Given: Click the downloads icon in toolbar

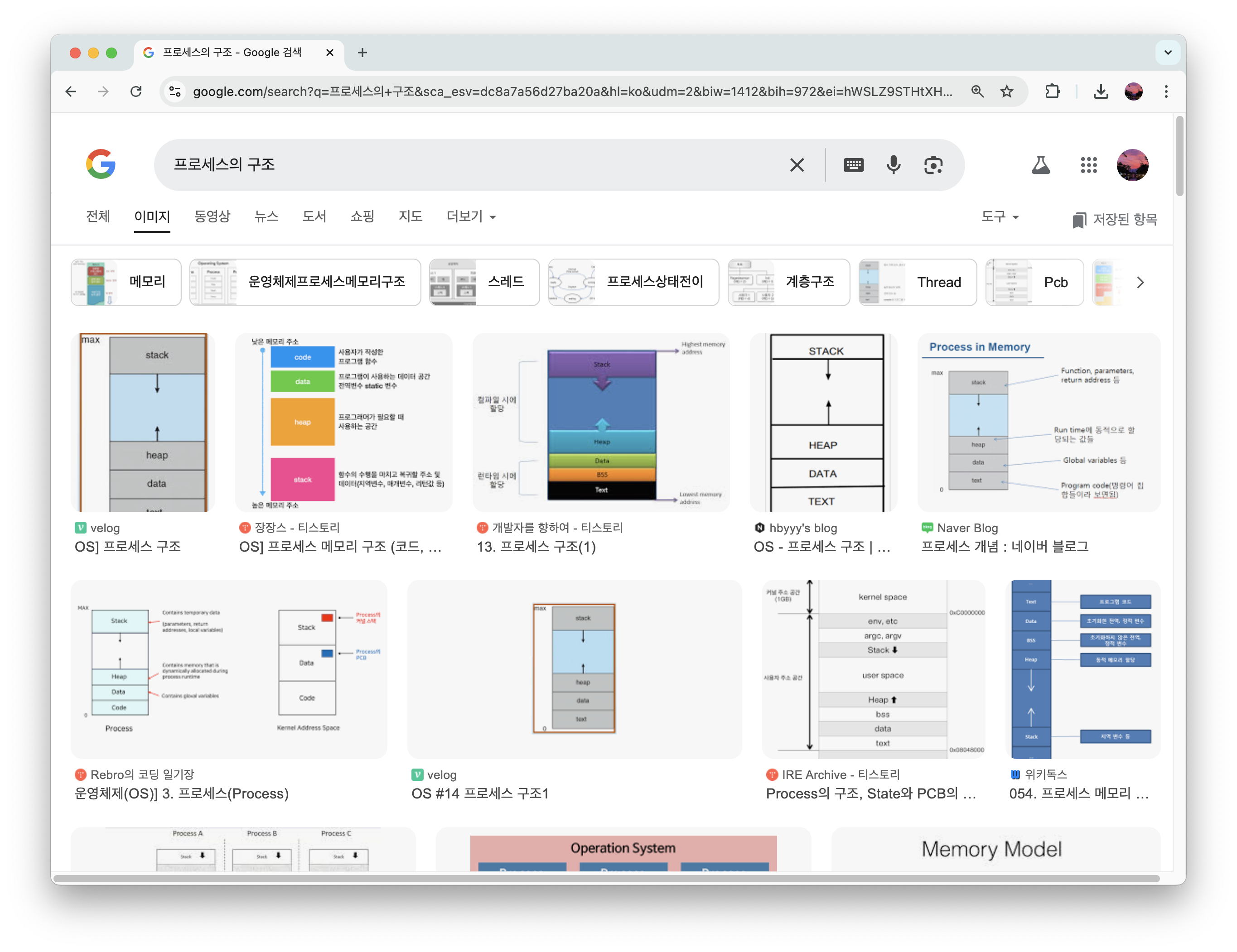Looking at the screenshot, I should [1101, 91].
